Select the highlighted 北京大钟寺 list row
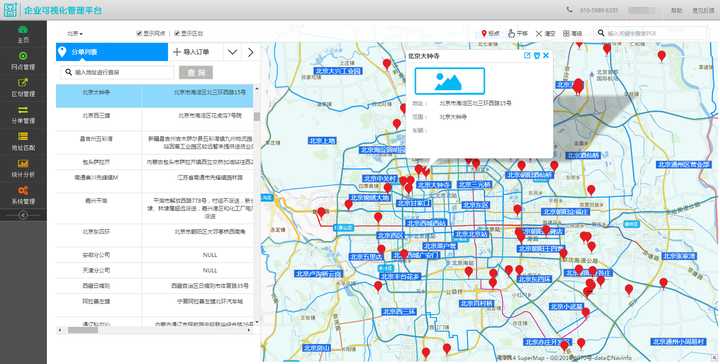 pos(154,95)
